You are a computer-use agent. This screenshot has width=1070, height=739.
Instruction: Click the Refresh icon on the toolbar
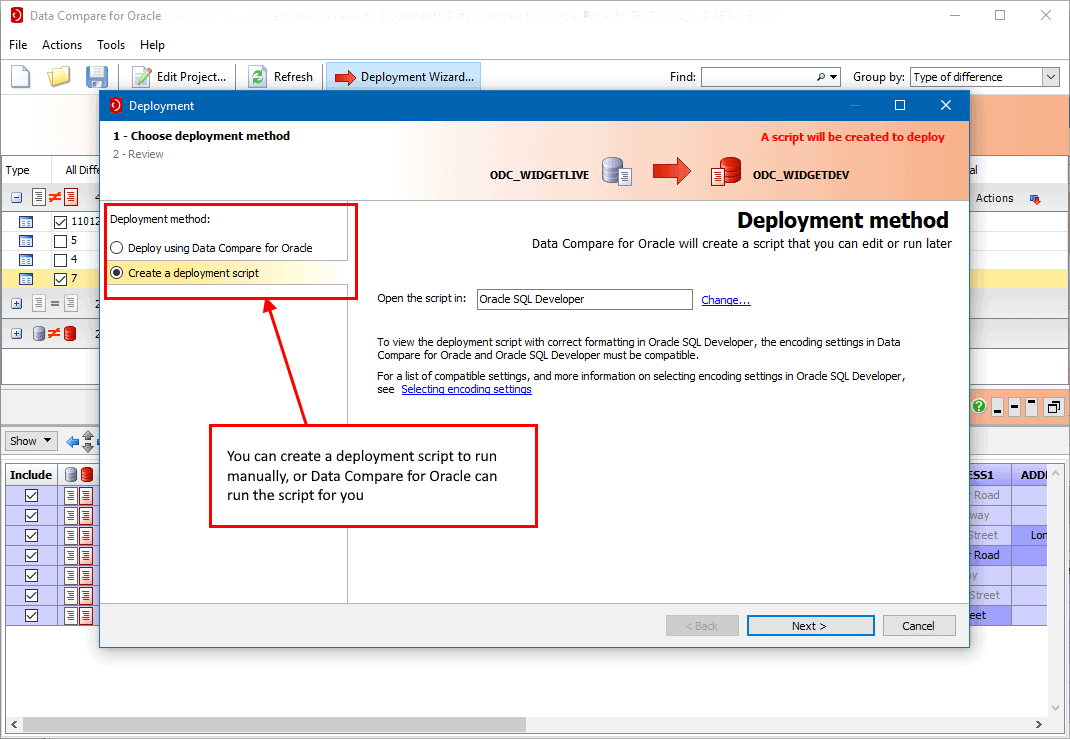tap(260, 76)
